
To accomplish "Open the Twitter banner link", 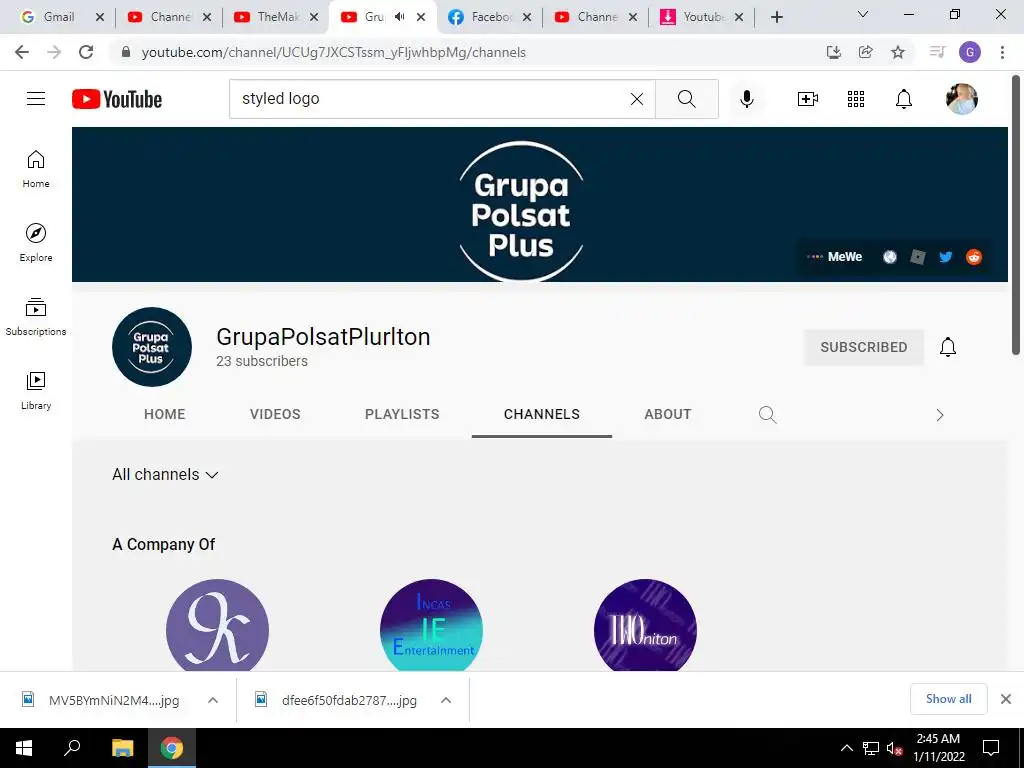I will 946,257.
